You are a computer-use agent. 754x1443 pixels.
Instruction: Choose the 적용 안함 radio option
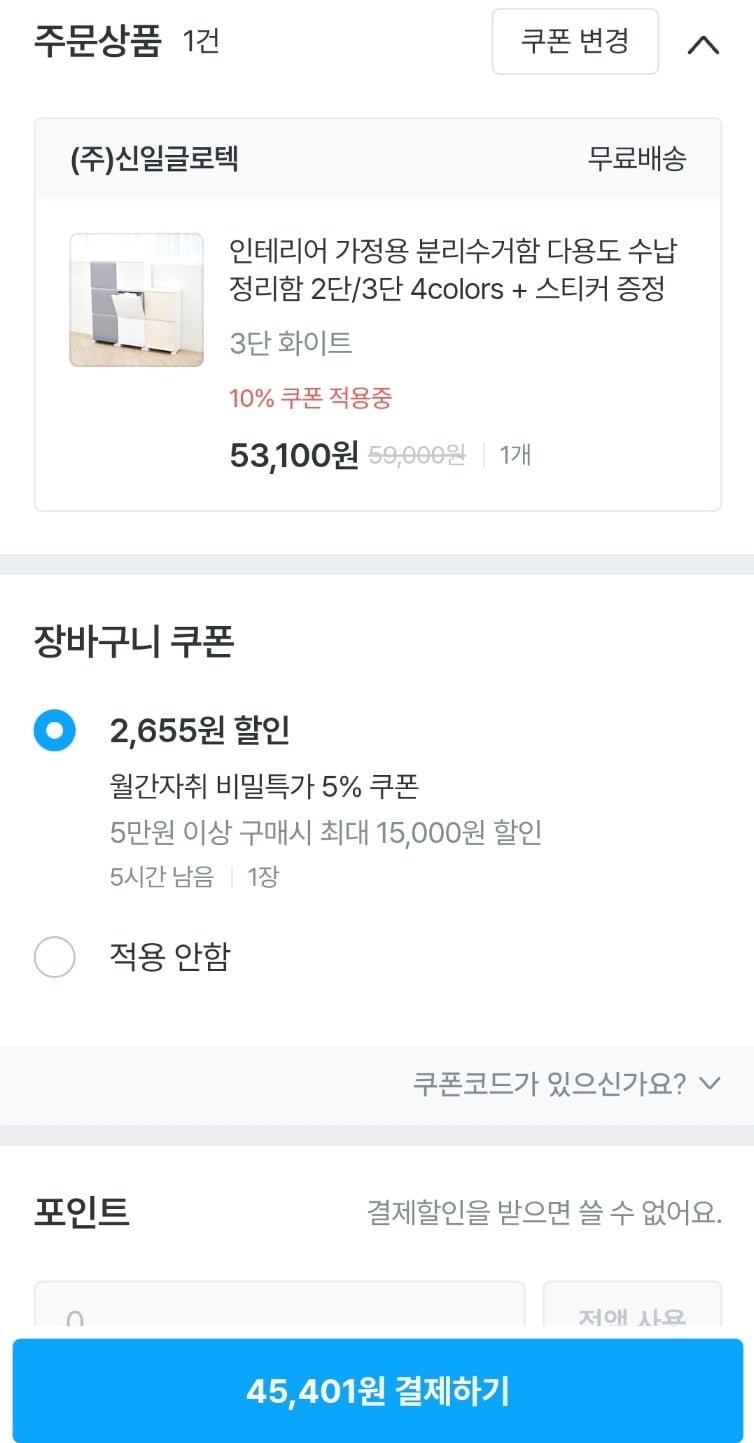(x=54, y=957)
